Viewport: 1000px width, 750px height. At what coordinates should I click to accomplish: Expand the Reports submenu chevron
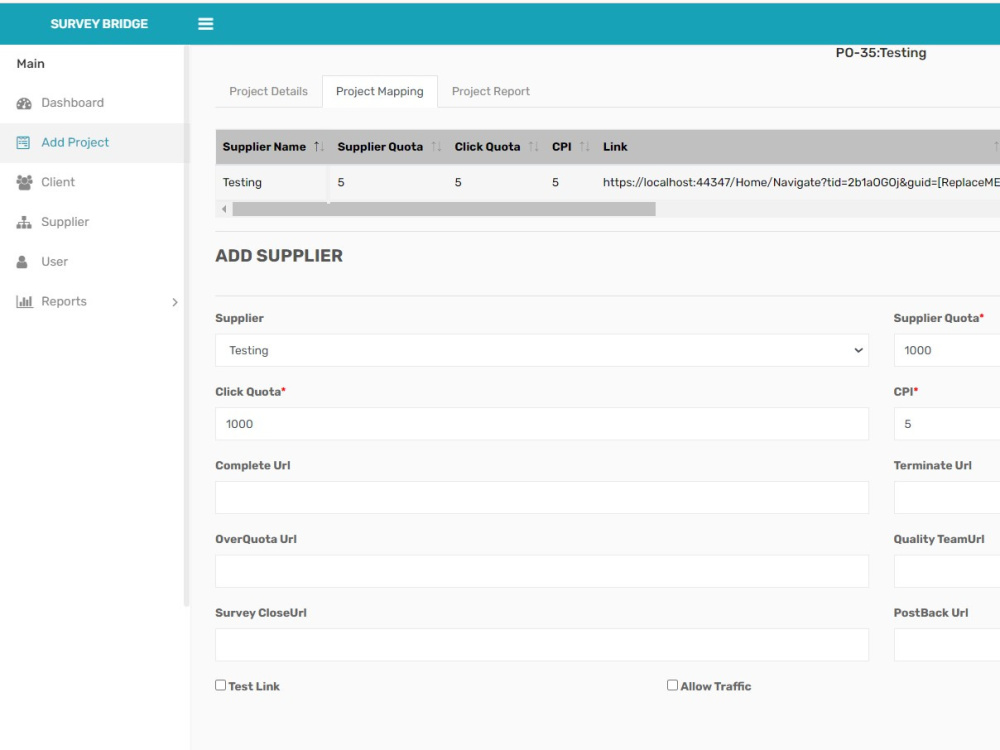(x=175, y=302)
